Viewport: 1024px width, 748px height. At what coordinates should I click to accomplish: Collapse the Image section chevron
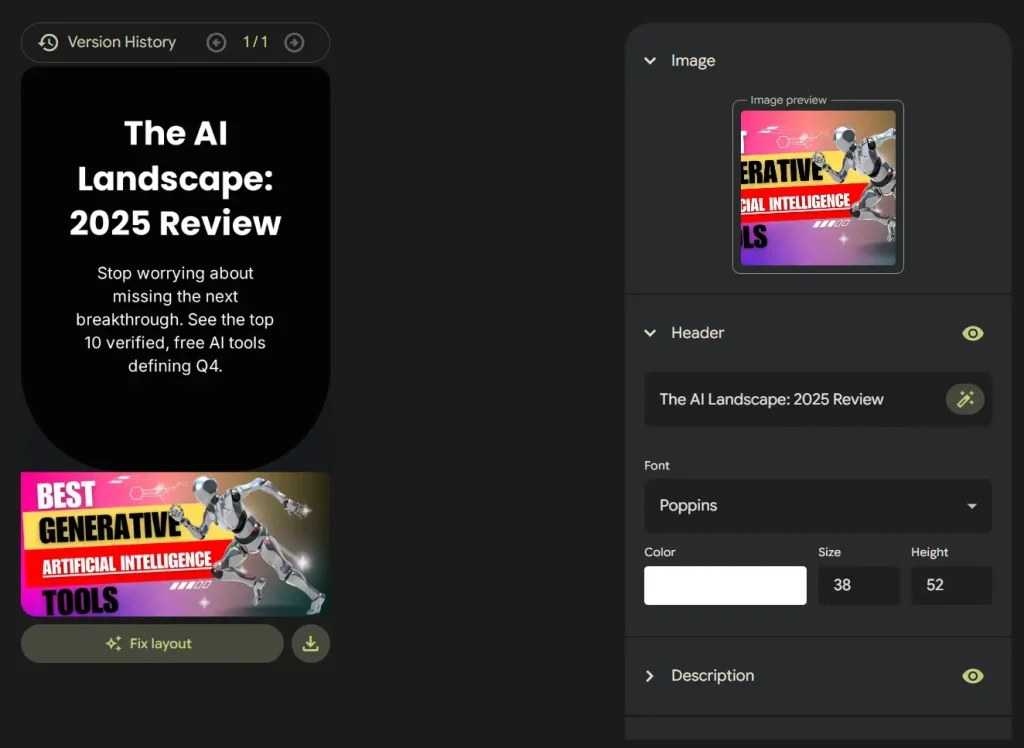click(650, 61)
